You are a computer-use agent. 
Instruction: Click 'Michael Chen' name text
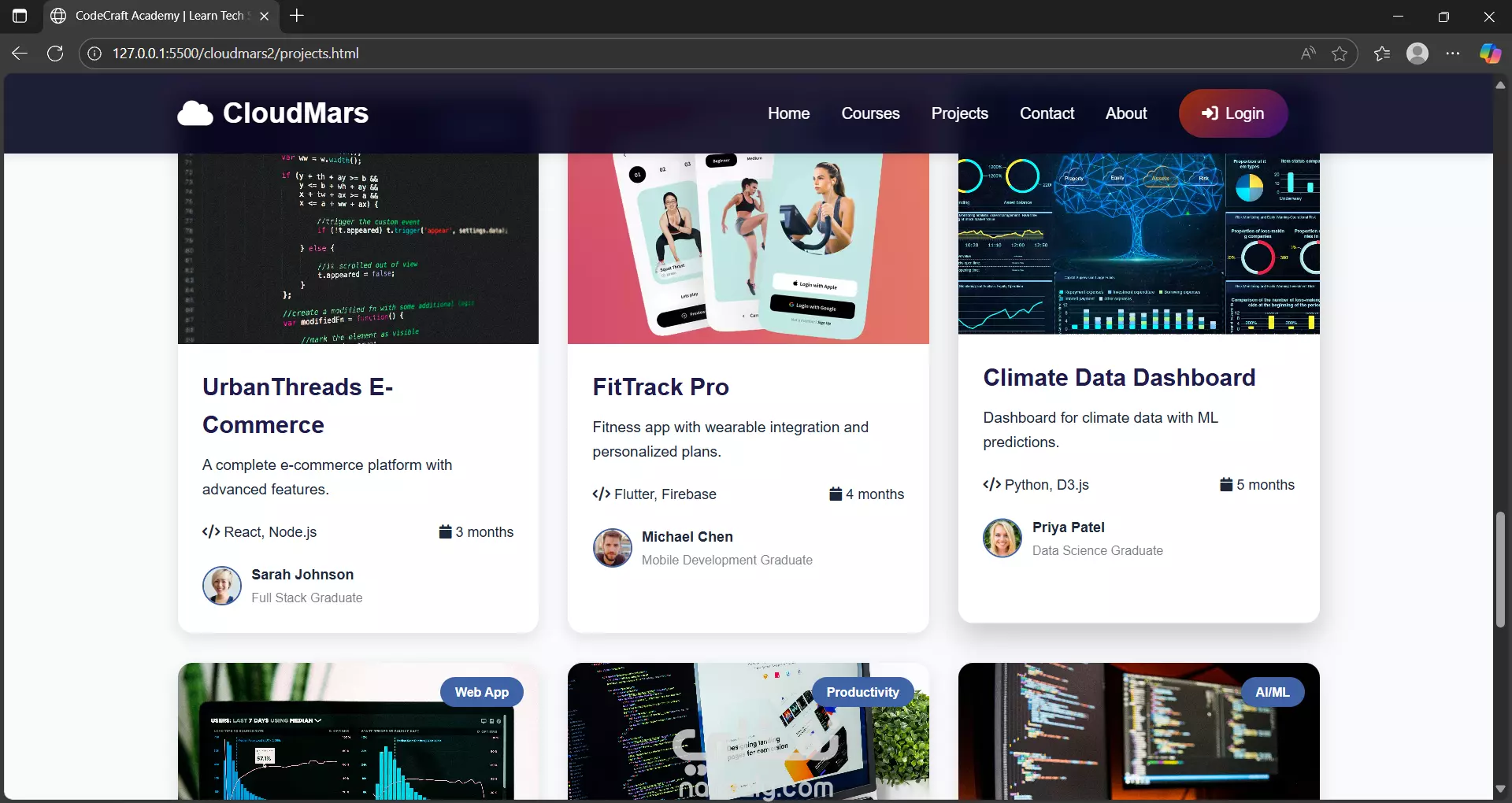click(x=687, y=537)
